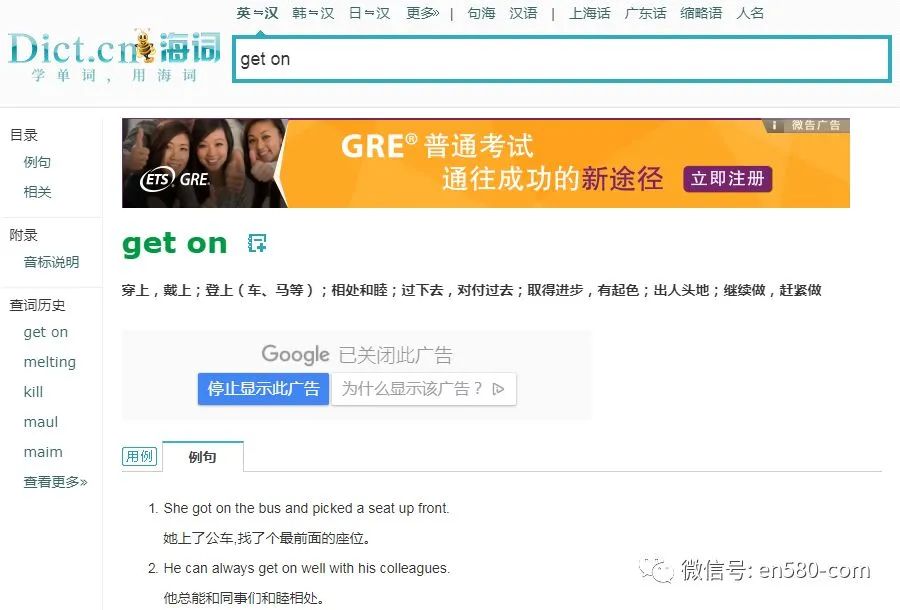
Task: Select the 日⇋汉 dictionary mode
Action: click(369, 13)
